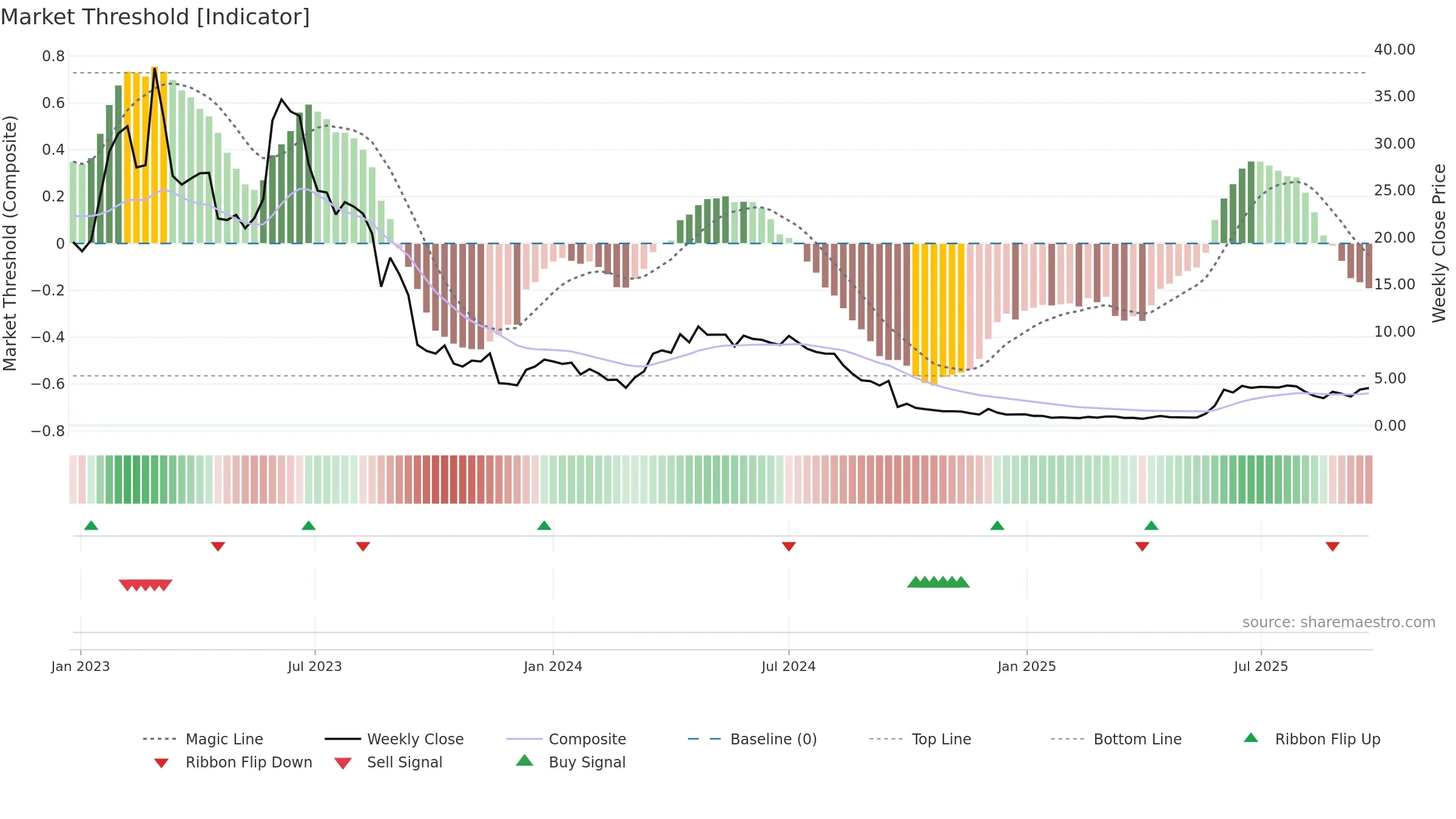Viewport: 1456px width, 819px height.
Task: Click the 30.00 right axis tick label
Action: (1395, 144)
